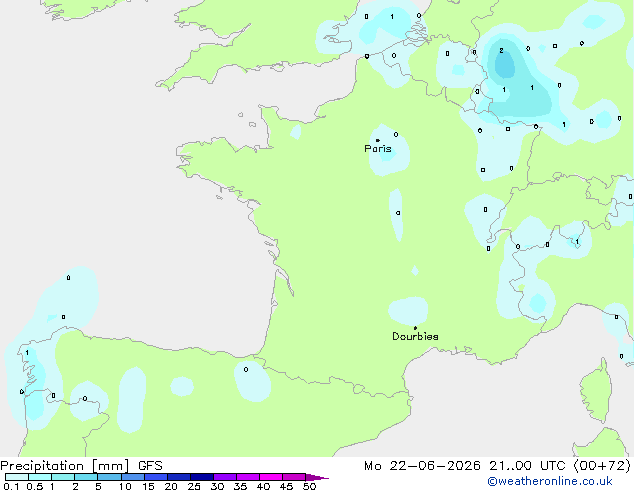
Task: Open the weatheronline.co.uk copyright link
Action: click(x=550, y=481)
